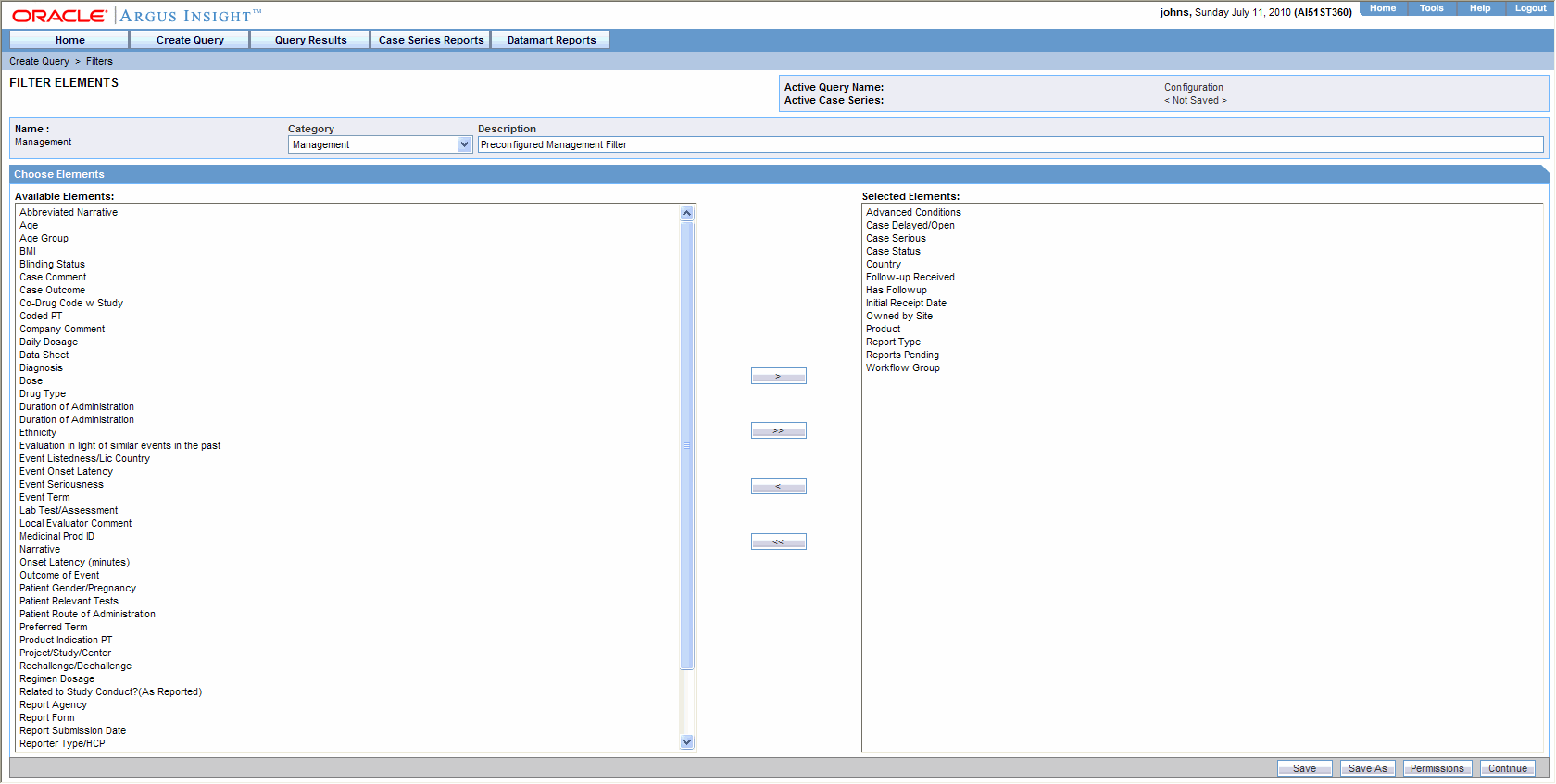Select Patient Gender/Pregnancy element
This screenshot has width=1556, height=784.
tap(78, 588)
